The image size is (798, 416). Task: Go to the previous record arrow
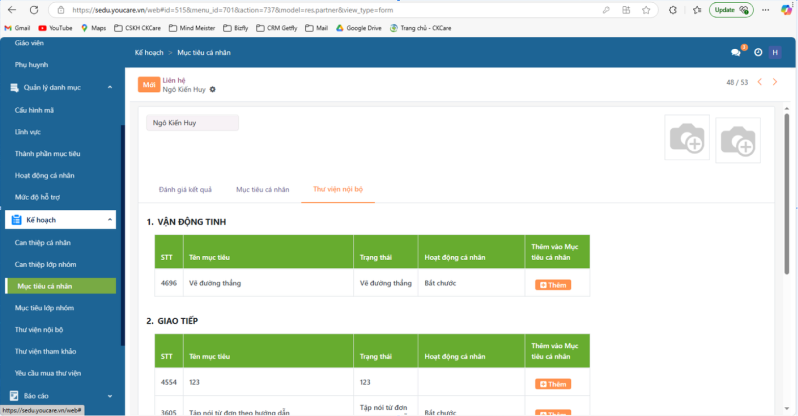(760, 82)
